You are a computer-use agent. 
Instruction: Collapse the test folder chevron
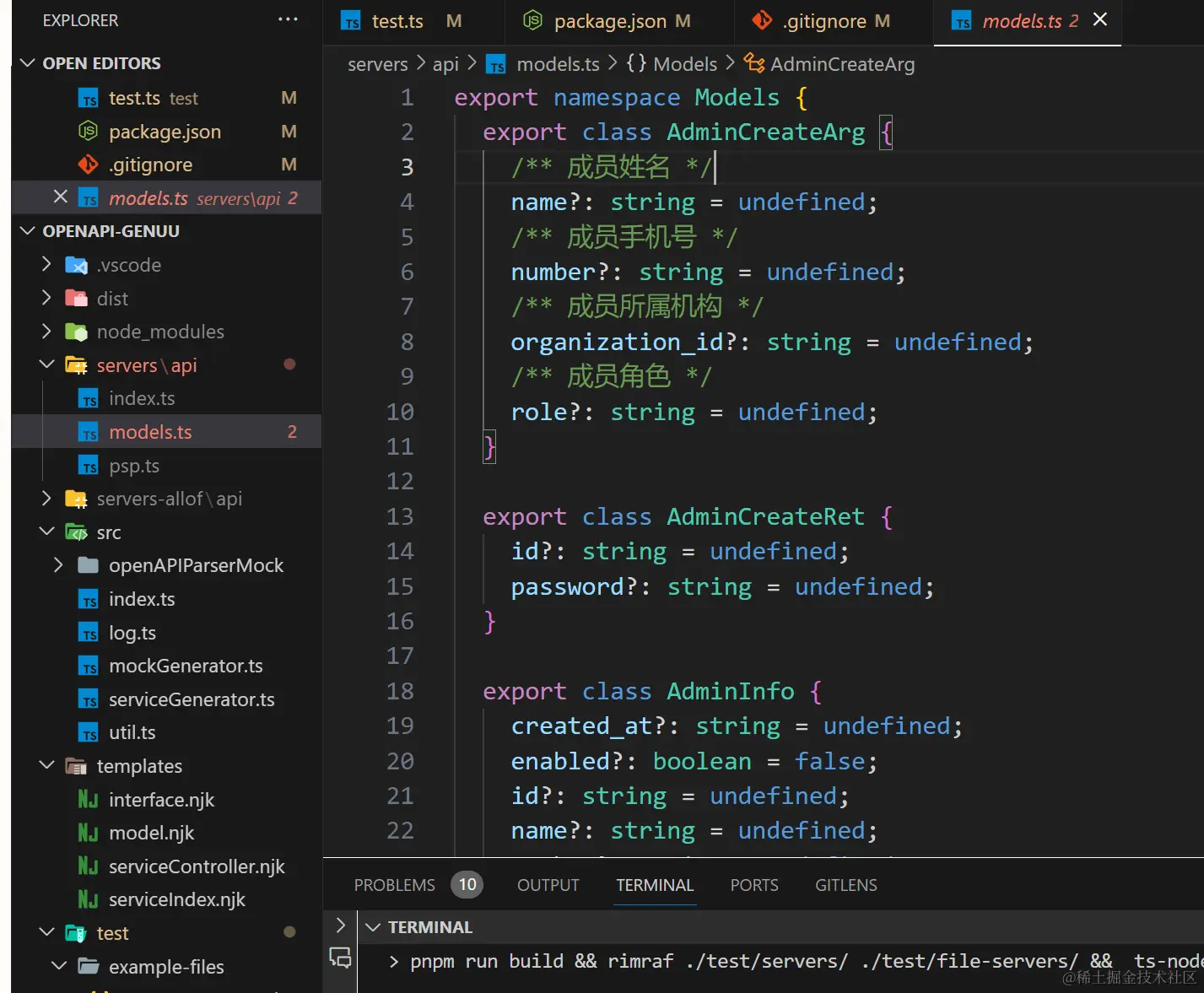[x=46, y=932]
